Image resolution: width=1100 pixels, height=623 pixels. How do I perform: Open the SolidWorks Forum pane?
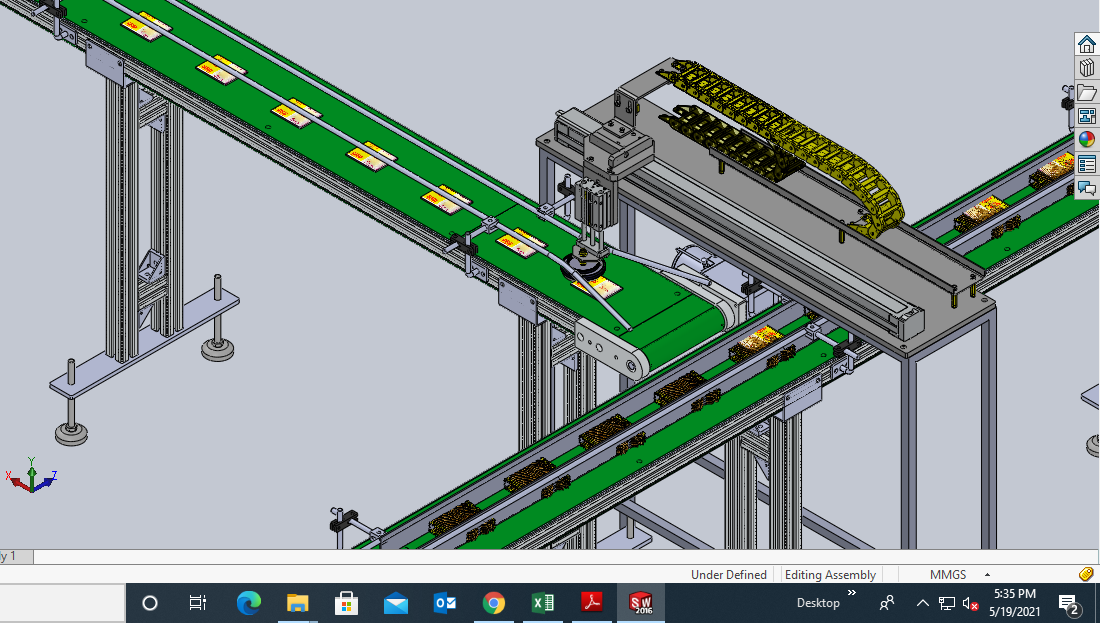(1087, 188)
